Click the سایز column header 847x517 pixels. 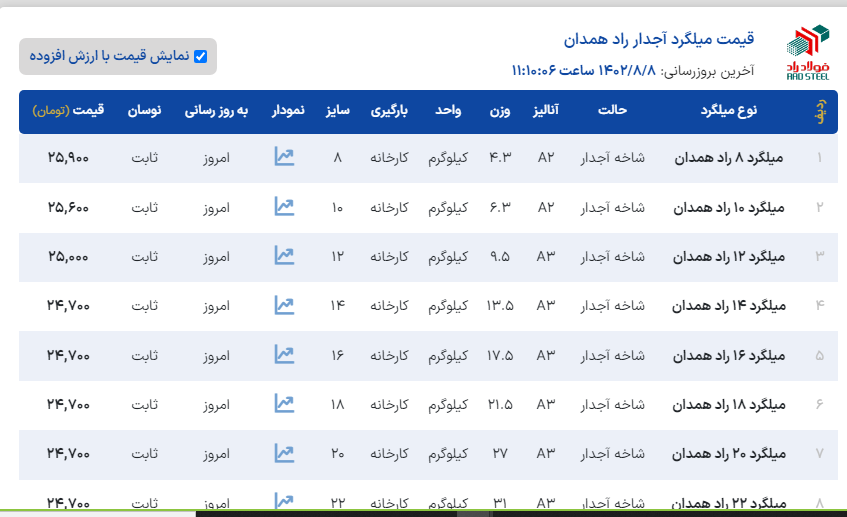click(x=336, y=111)
